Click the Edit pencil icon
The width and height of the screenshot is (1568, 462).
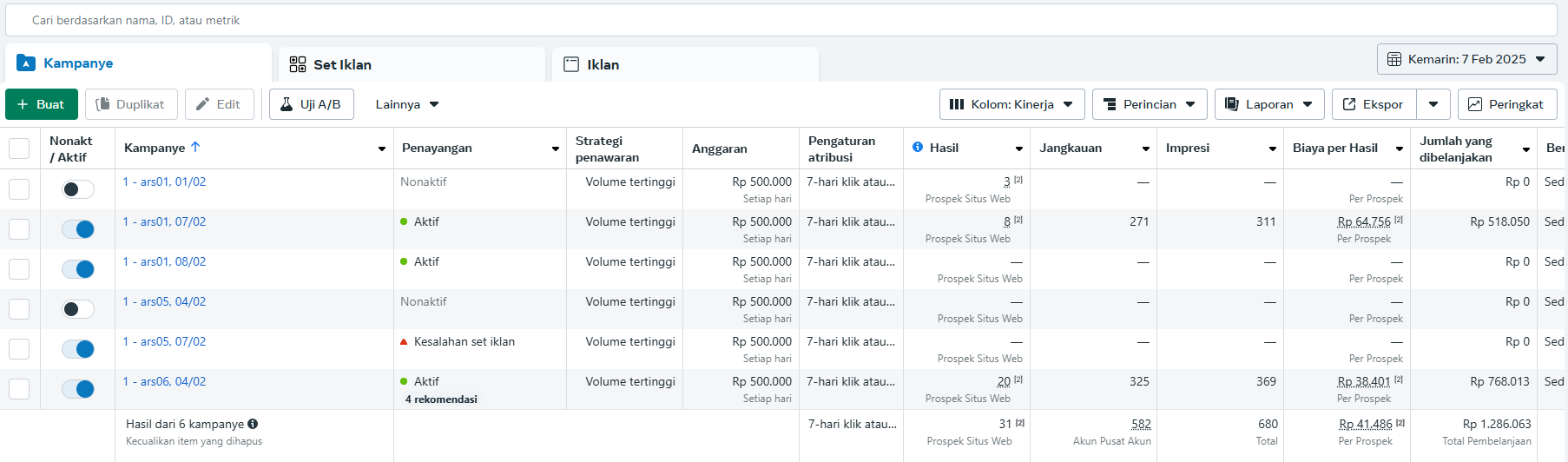[202, 104]
